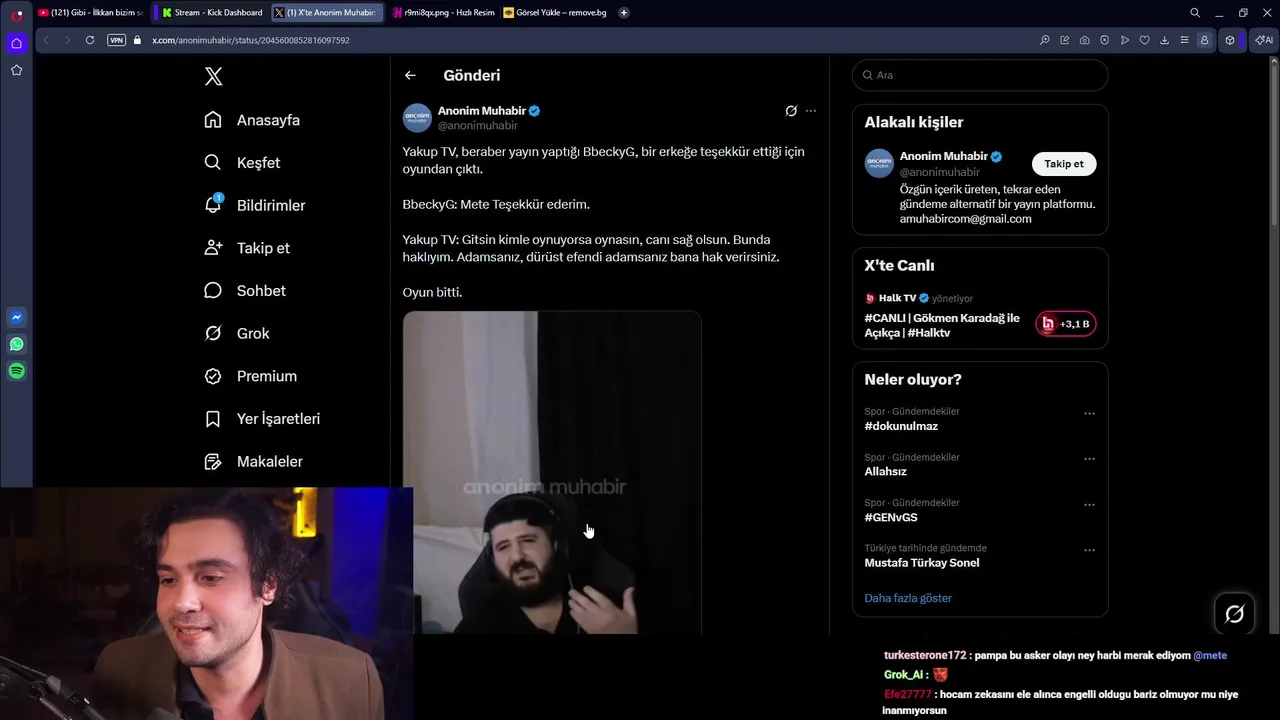Open the zoom magnifier icon in browser toolbar

click(1045, 40)
